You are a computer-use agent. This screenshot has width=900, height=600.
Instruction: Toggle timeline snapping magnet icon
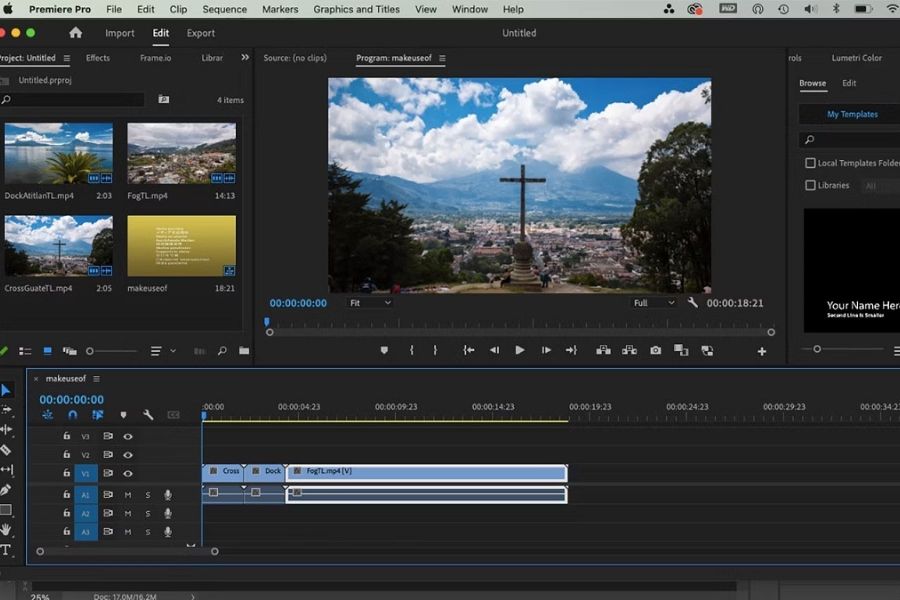click(x=72, y=415)
